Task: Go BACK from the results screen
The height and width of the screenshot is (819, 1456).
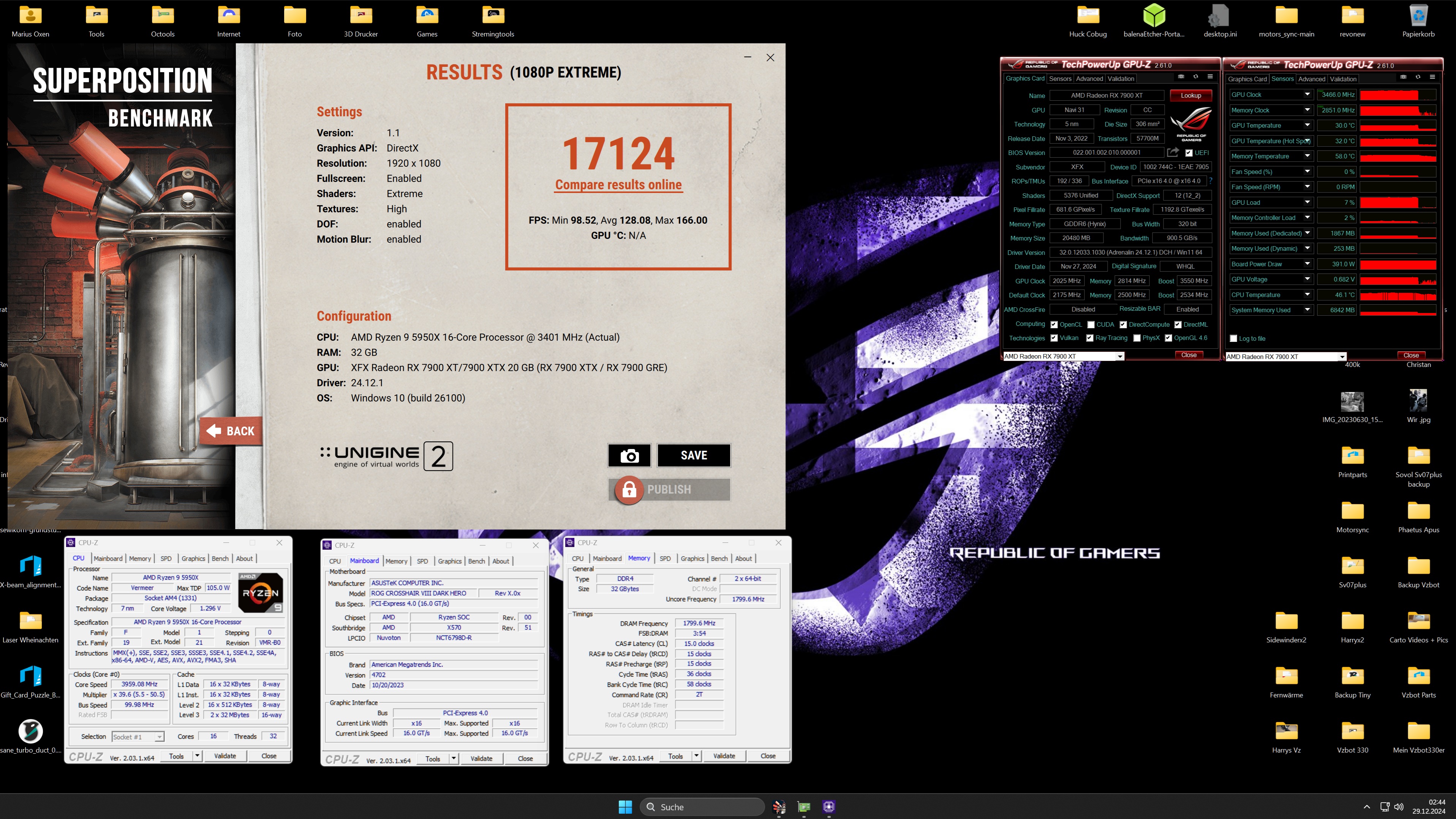Action: (x=231, y=431)
